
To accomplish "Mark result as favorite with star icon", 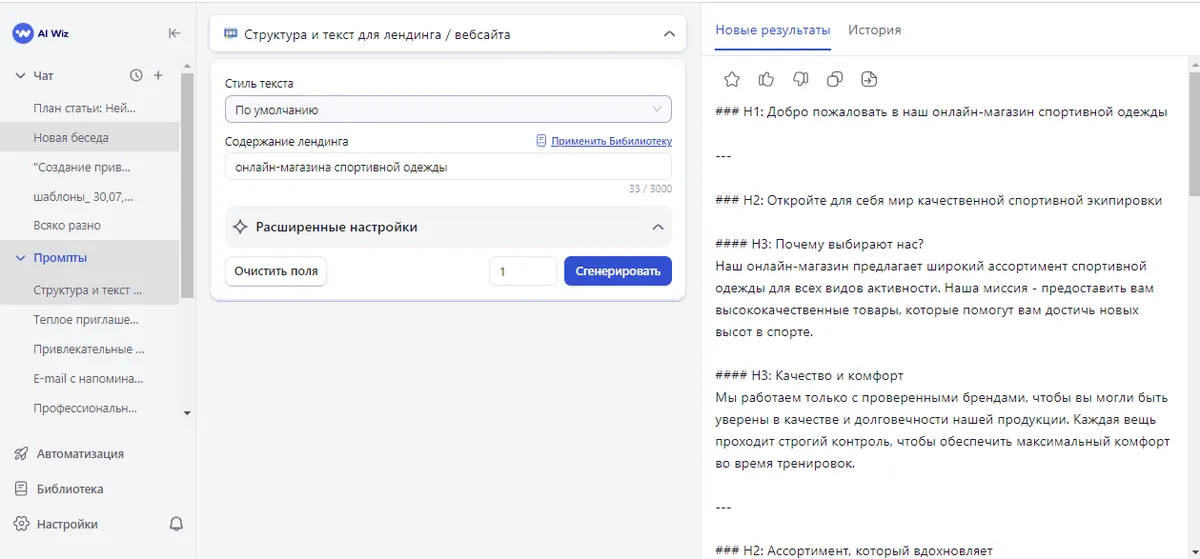I will [x=732, y=79].
